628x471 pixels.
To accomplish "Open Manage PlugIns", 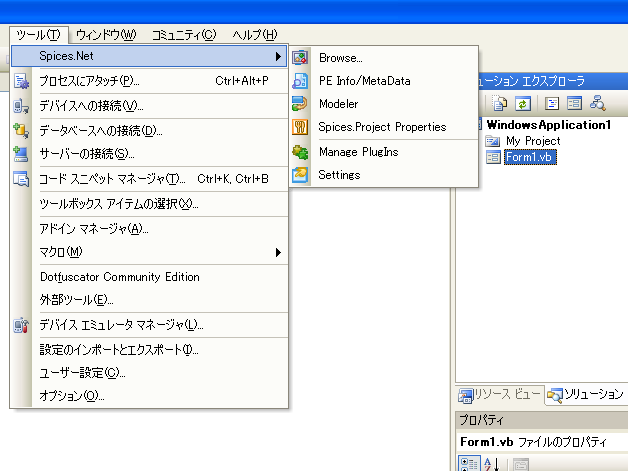I will [x=384, y=152].
